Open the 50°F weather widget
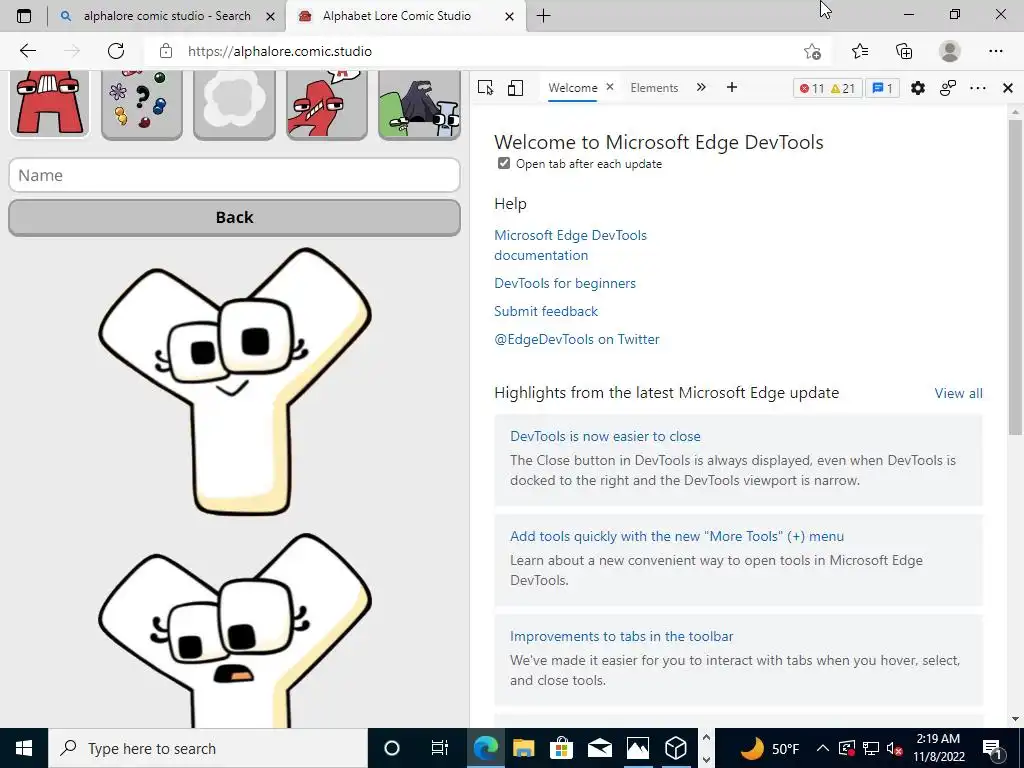Image resolution: width=1024 pixels, height=768 pixels. tap(771, 748)
